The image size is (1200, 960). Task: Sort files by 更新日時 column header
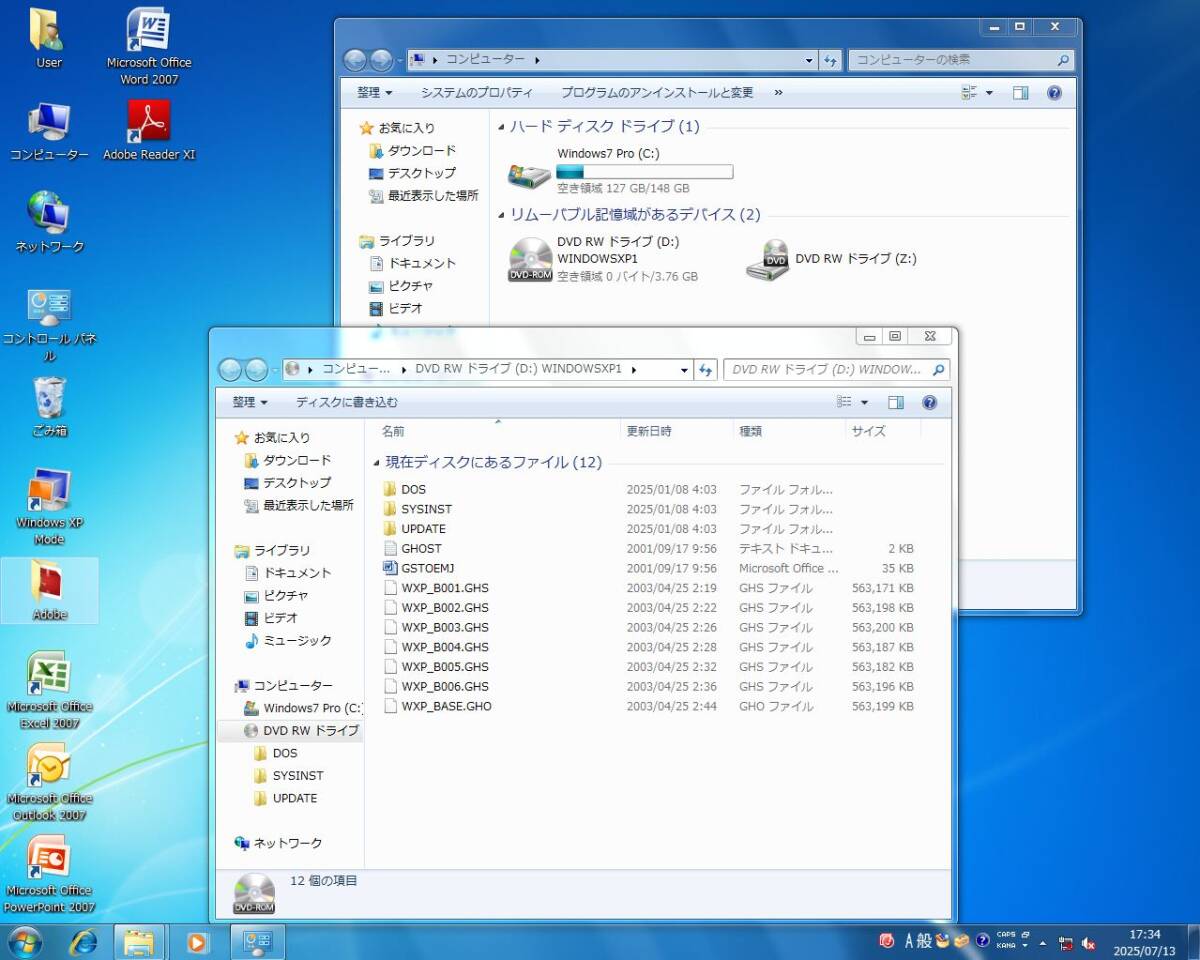676,431
